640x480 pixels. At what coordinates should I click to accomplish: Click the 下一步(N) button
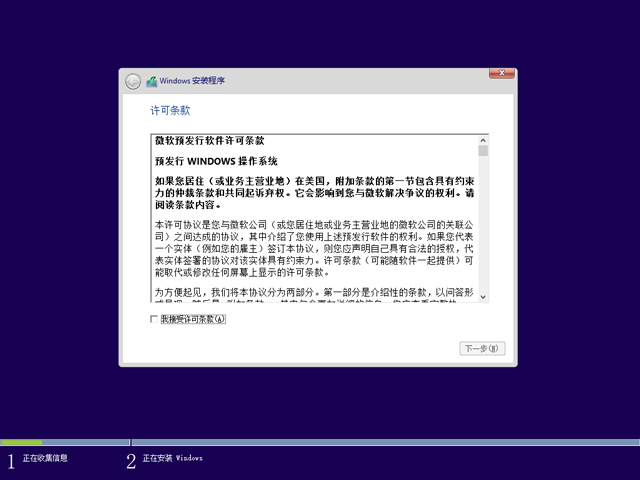482,348
